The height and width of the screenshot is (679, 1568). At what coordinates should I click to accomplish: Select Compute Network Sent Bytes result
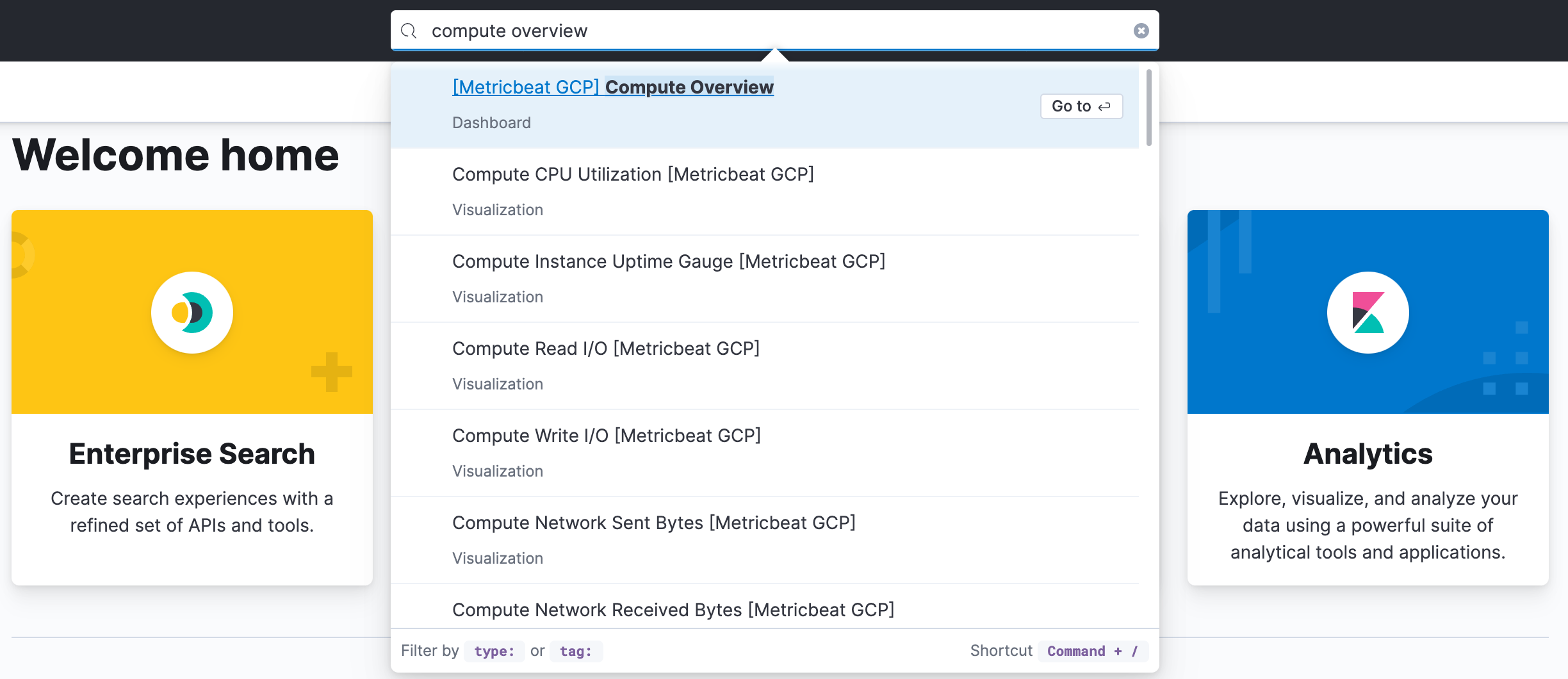point(765,540)
